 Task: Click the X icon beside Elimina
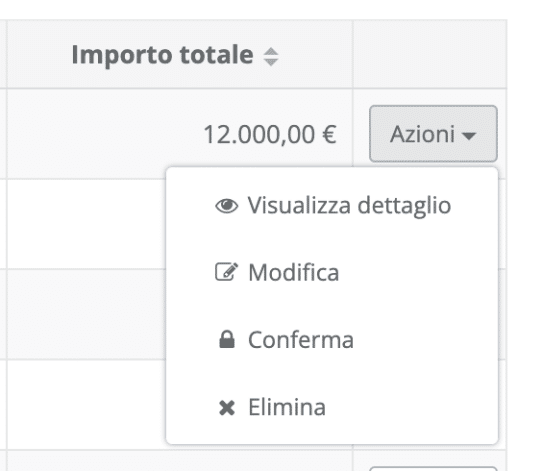(227, 407)
